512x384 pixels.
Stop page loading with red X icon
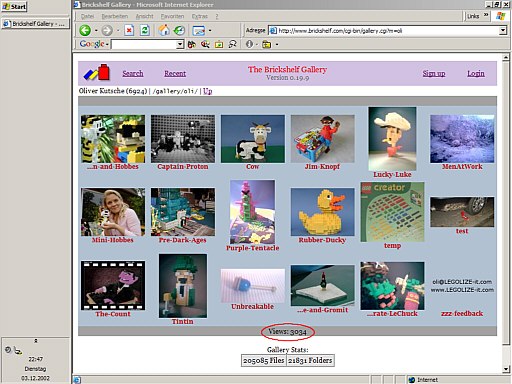point(129,30)
